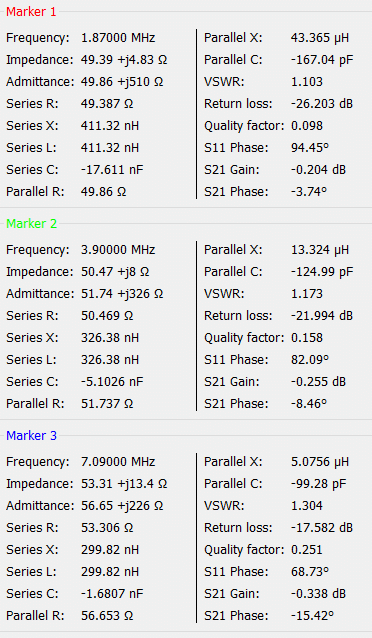Click Marker 3 frequency 7.09000 MHz value
Image resolution: width=372 pixels, height=638 pixels.
(118, 462)
